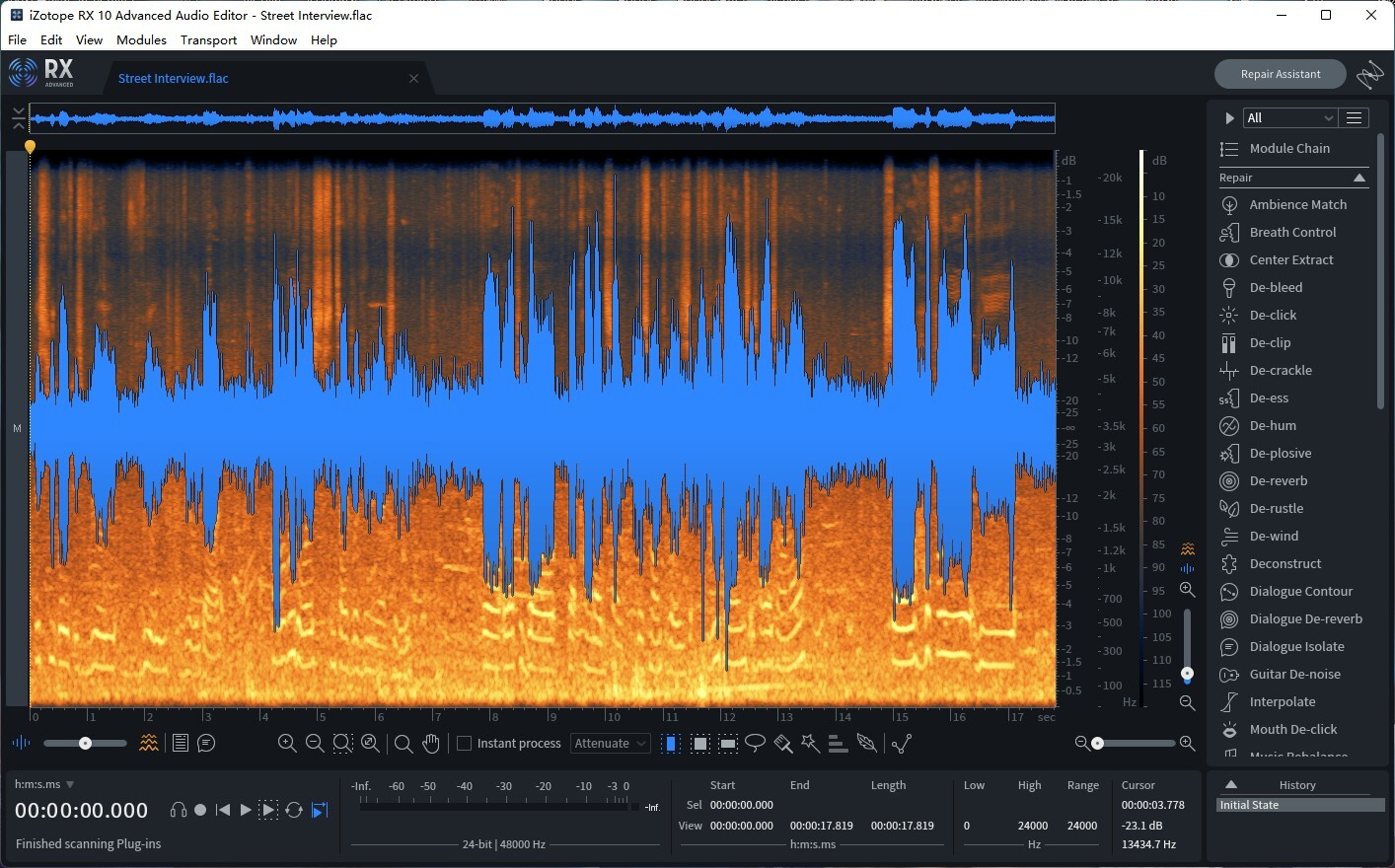The image size is (1395, 868).
Task: Play the selection only
Action: [x=268, y=810]
